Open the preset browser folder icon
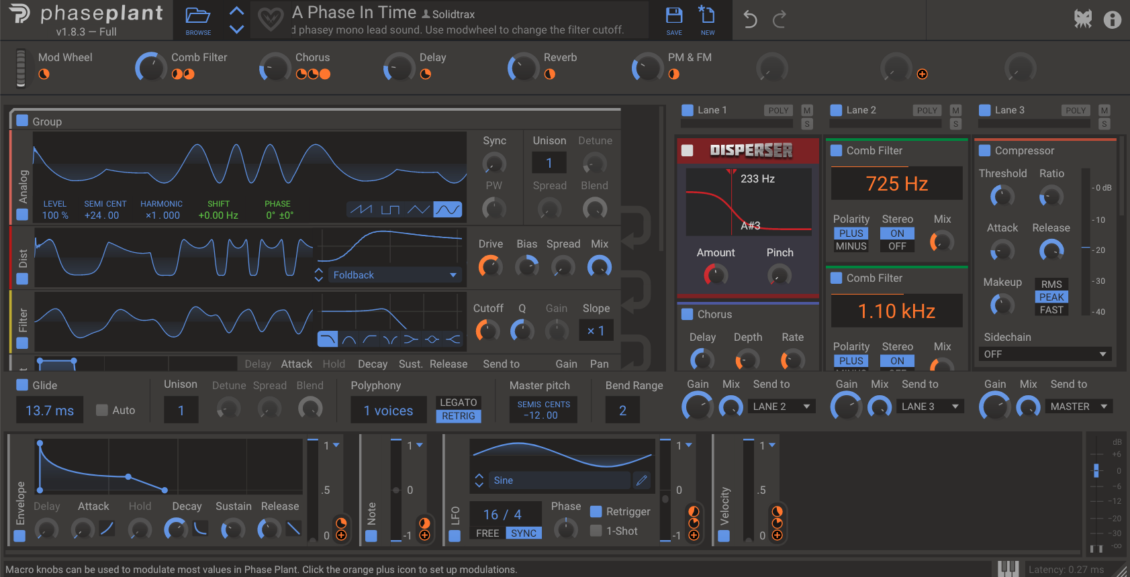 [x=197, y=15]
